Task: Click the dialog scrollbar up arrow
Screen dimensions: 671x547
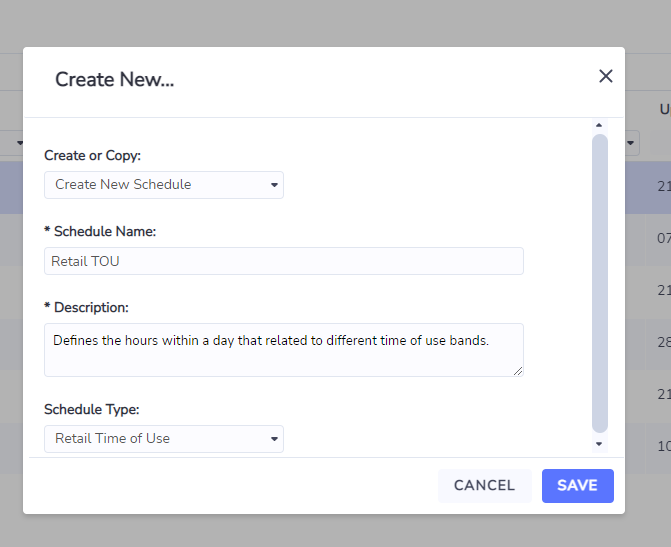Action: click(599, 125)
